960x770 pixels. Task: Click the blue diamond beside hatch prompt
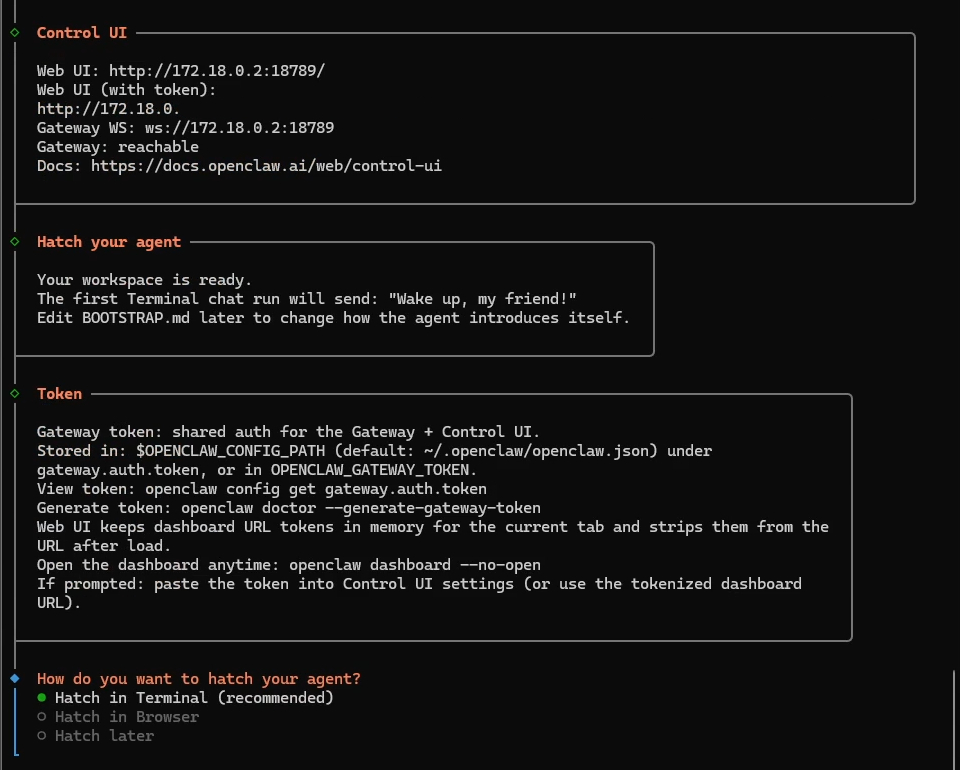click(x=15, y=678)
